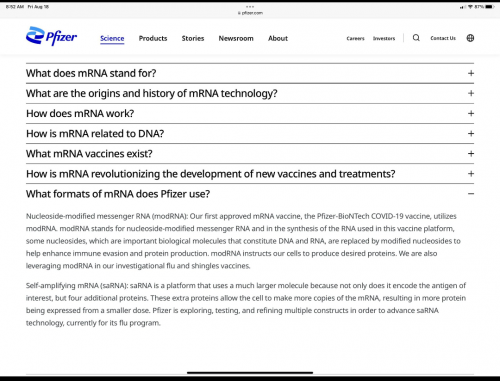Click heading 'What does mRNA stand for?'
500x381 pixels.
[91, 73]
